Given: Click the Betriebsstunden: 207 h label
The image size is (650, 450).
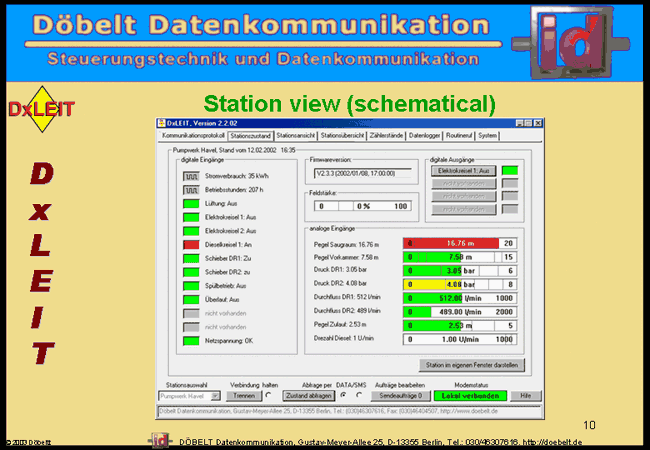Looking at the screenshot, I should tap(234, 190).
